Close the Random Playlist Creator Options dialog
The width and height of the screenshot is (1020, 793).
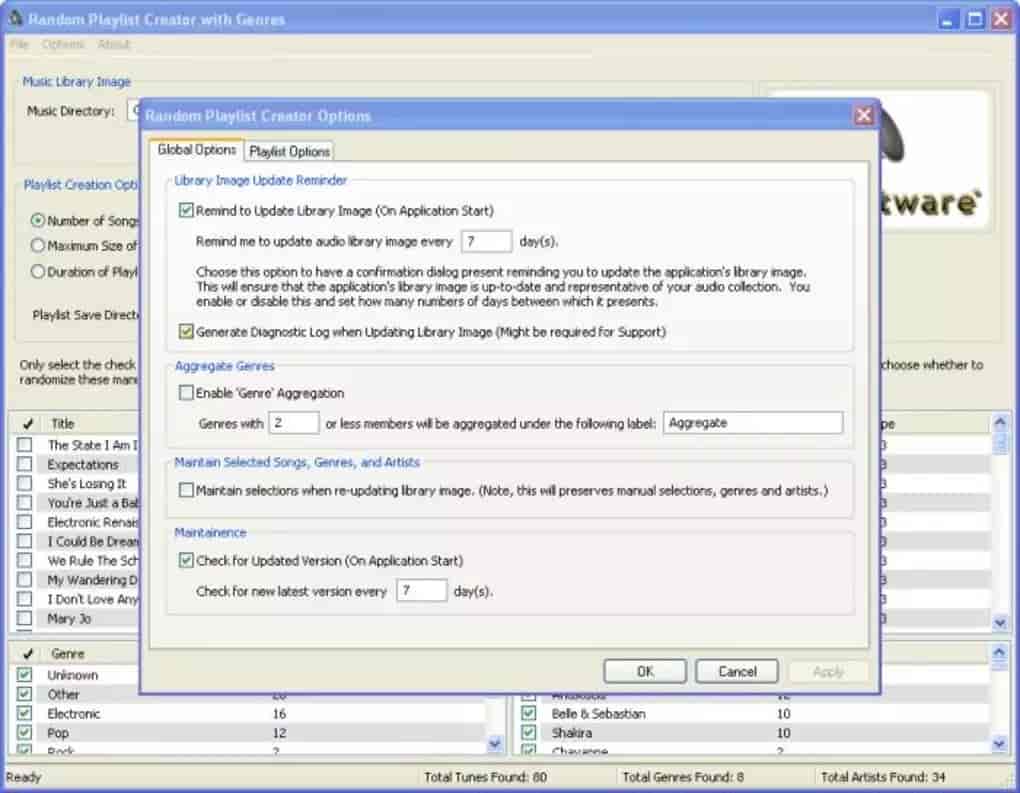tap(864, 116)
